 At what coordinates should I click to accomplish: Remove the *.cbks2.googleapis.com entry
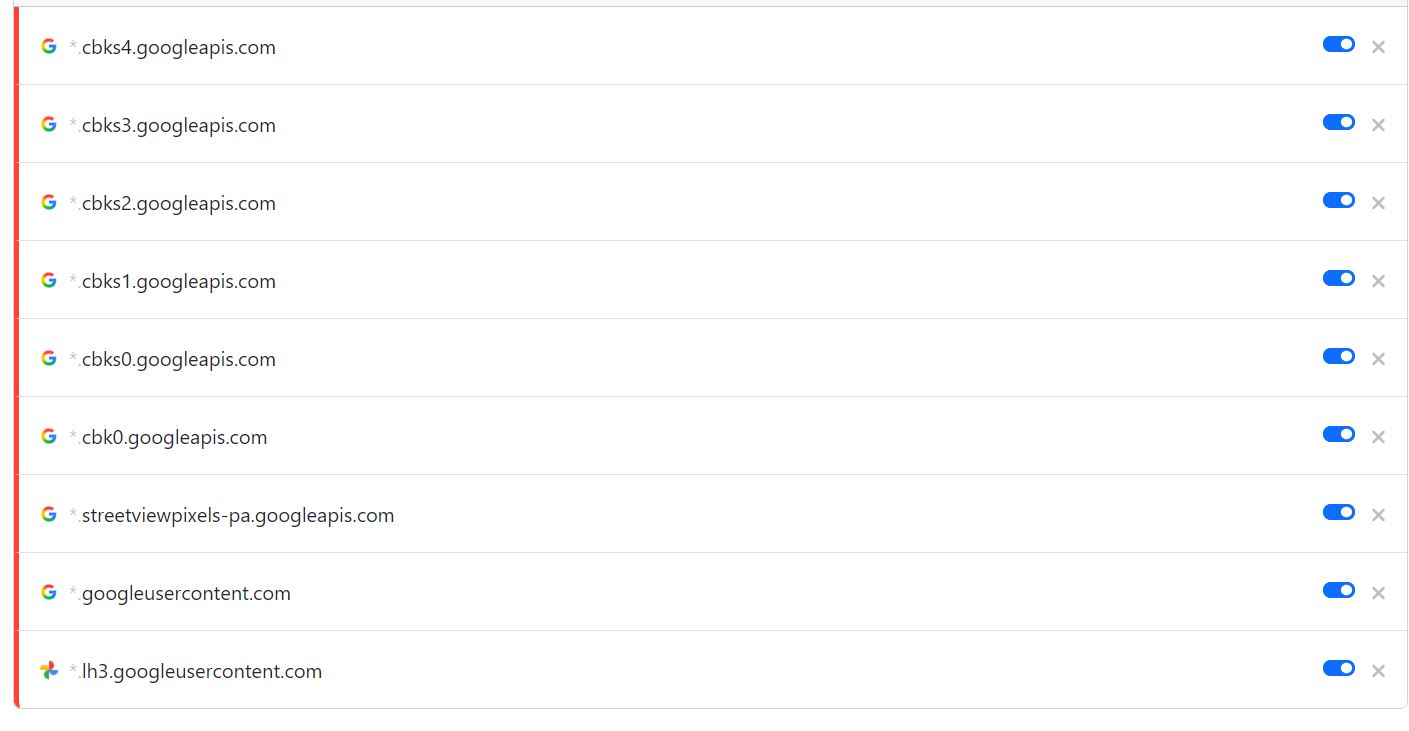1378,203
